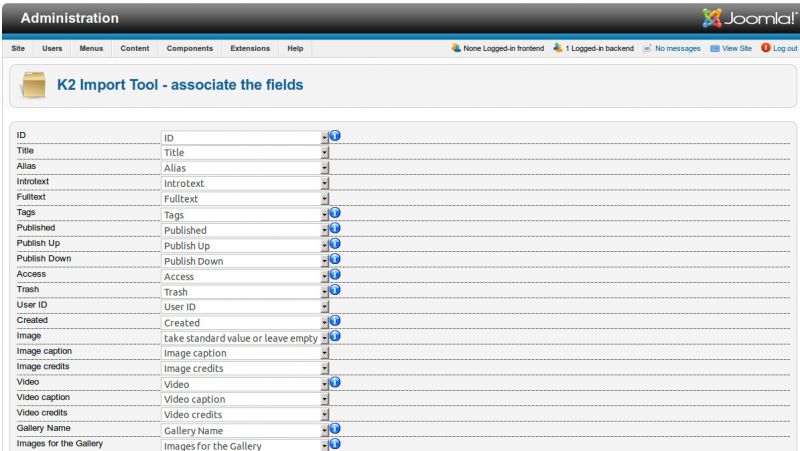Click the 'User ID' row label
The width and height of the screenshot is (800, 451).
(x=32, y=305)
